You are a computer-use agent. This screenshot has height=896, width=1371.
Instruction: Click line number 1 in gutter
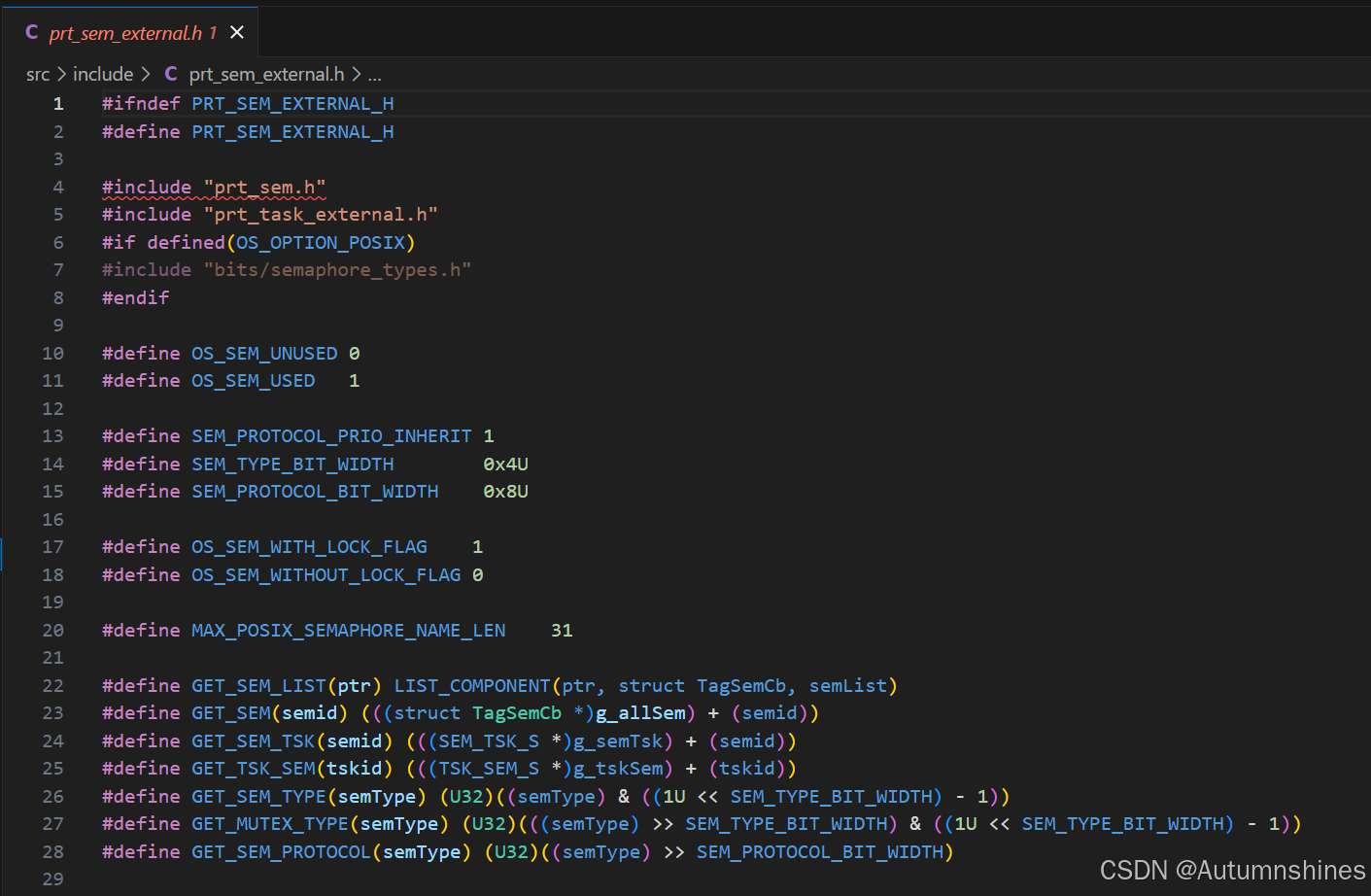point(58,104)
